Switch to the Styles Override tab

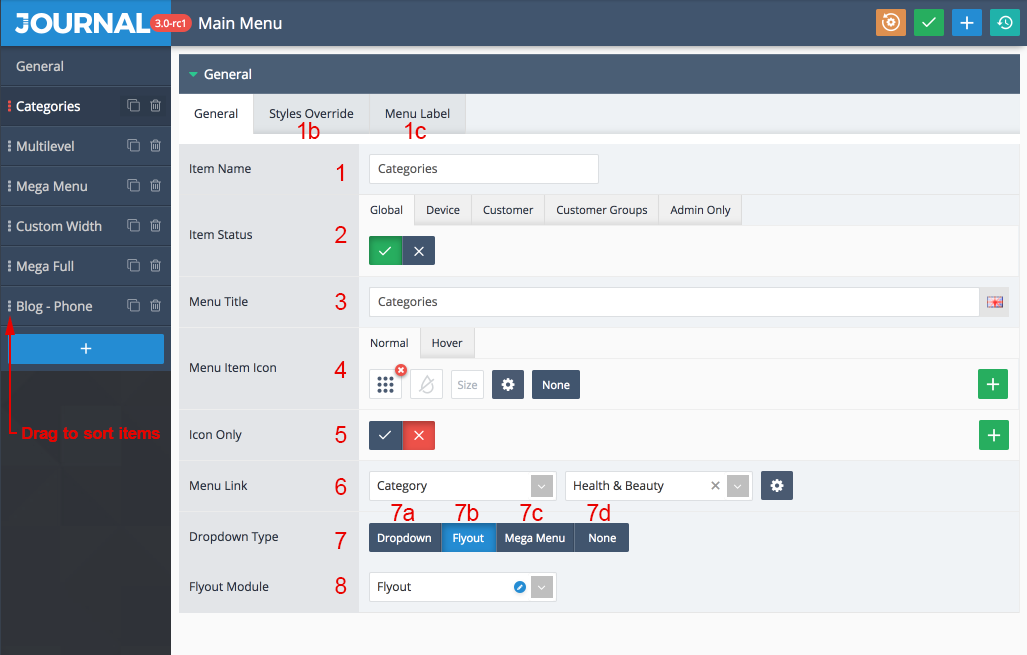[x=311, y=114]
